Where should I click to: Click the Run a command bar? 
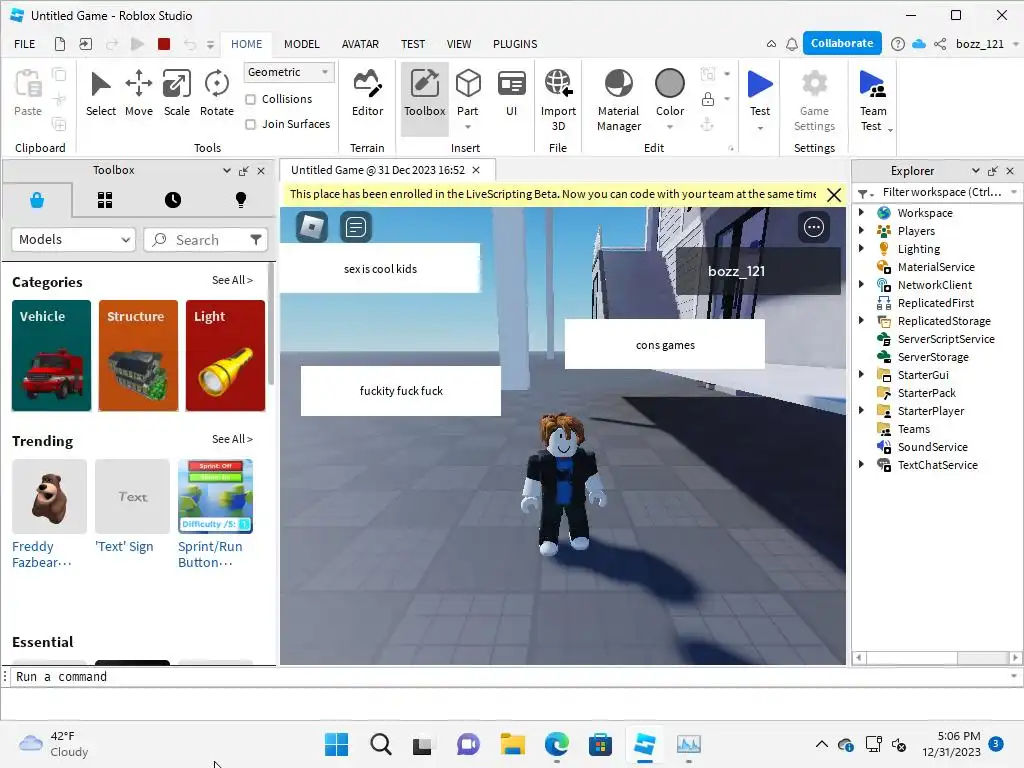click(x=512, y=677)
